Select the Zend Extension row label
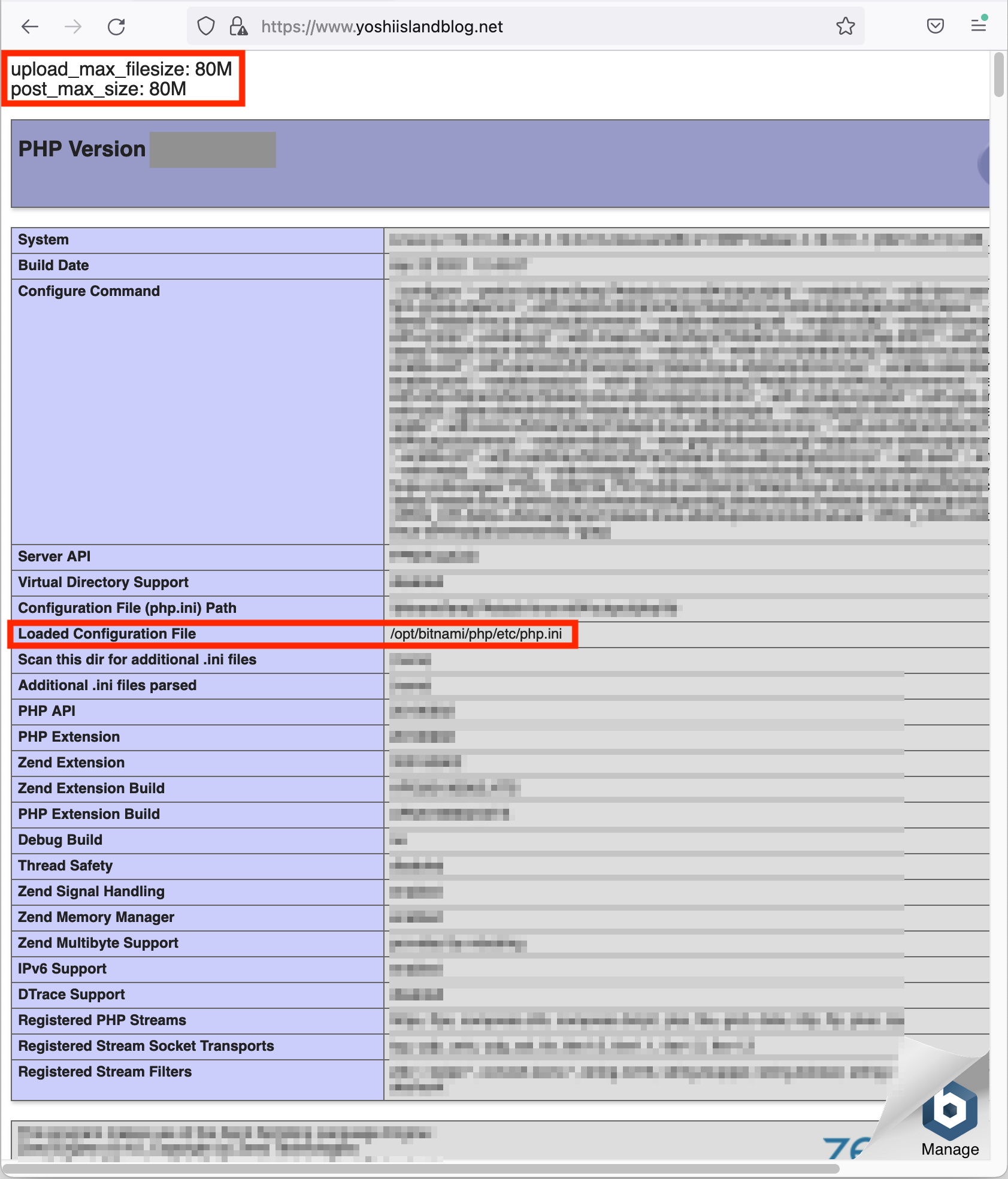This screenshot has height=1179, width=1008. click(x=71, y=763)
